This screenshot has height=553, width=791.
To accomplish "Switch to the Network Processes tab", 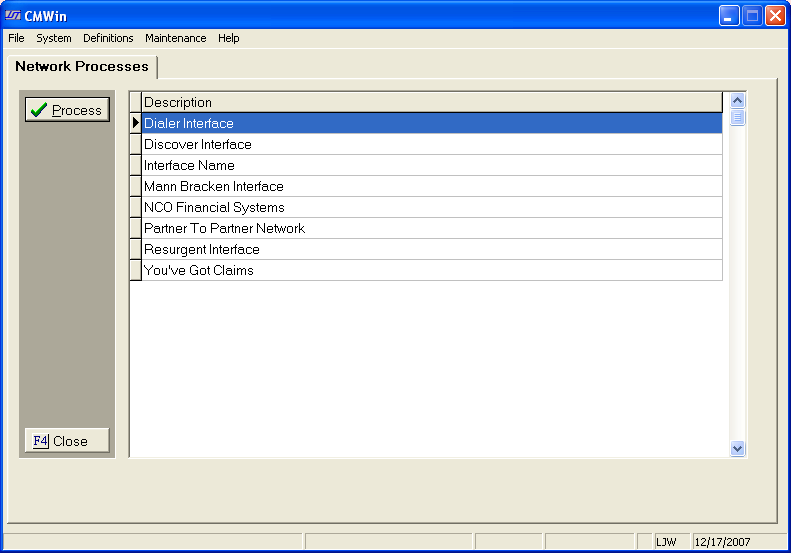I will click(x=82, y=67).
